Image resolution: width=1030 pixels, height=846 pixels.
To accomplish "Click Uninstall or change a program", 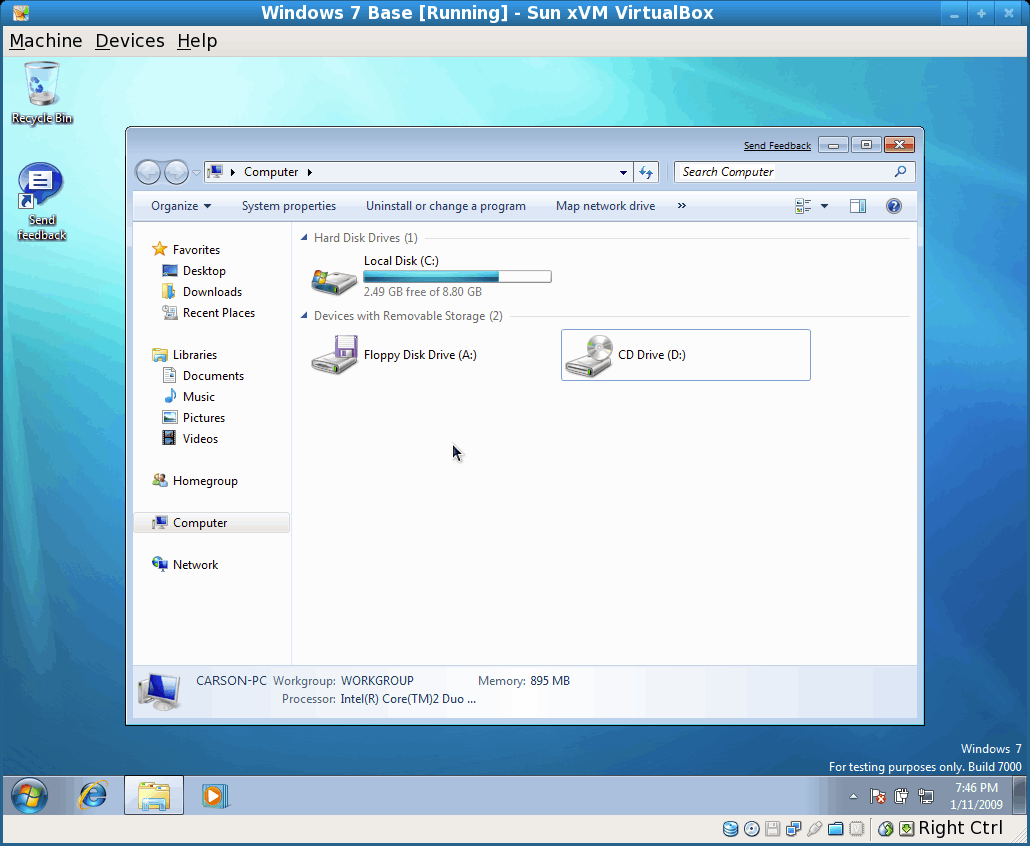I will [x=445, y=206].
